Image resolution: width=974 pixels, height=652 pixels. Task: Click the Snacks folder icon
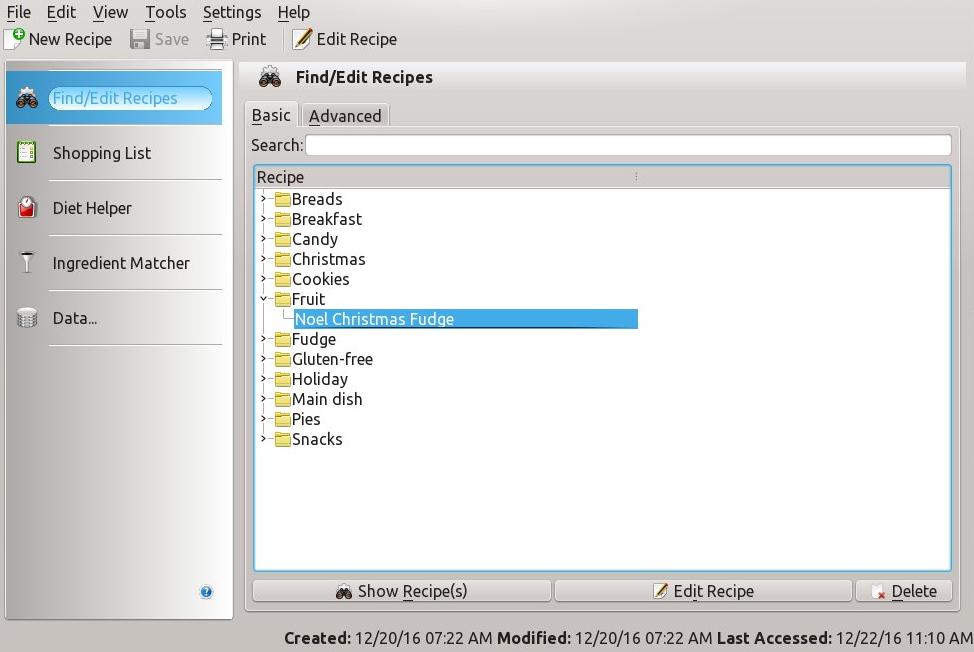tap(283, 439)
